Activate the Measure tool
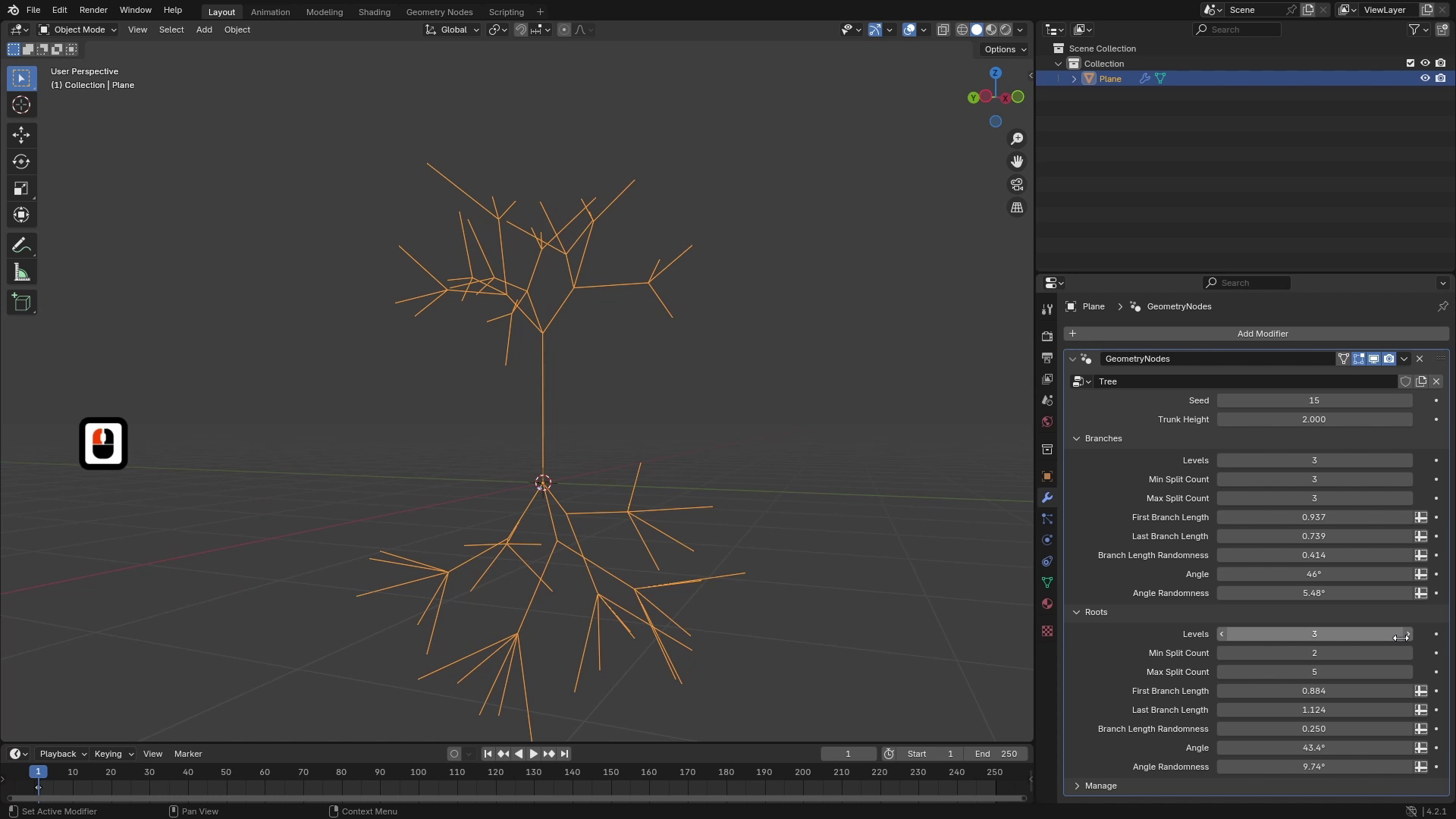This screenshot has height=819, width=1456. pos(20,271)
